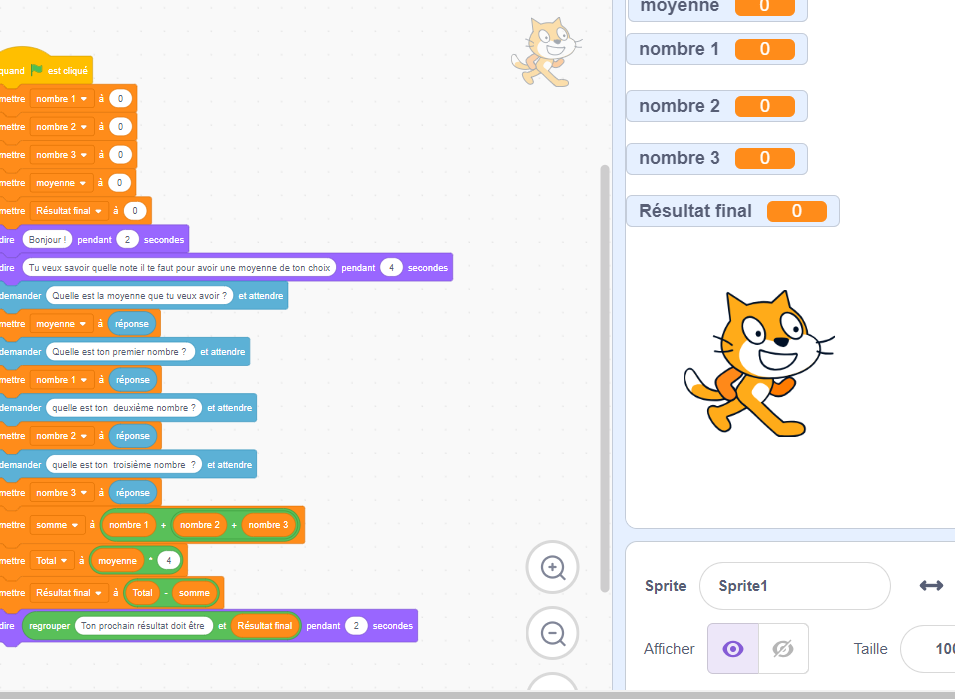Click the 'nombre 3' stage monitor
955x699 pixels.
click(x=717, y=158)
